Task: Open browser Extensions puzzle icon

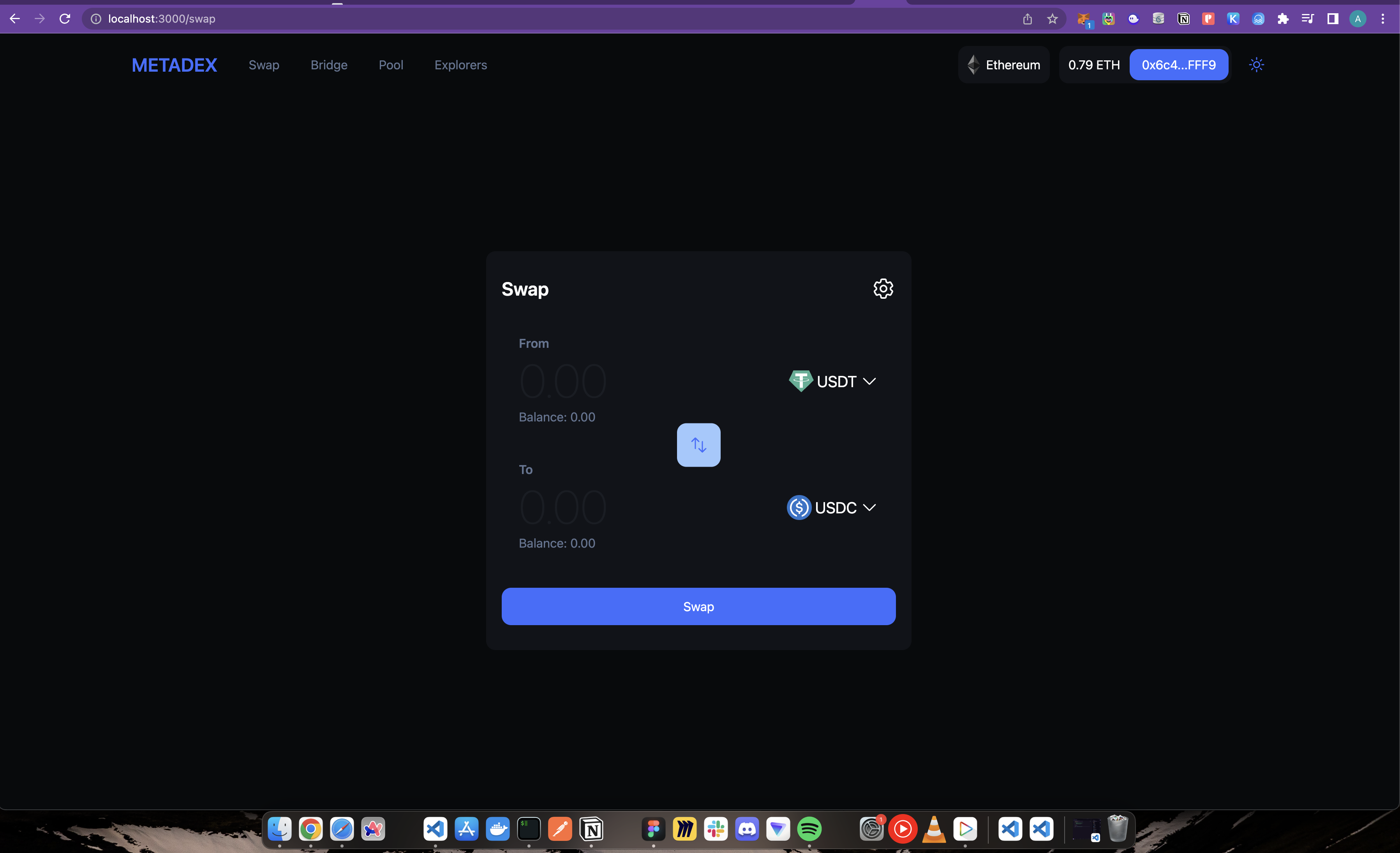Action: [x=1282, y=19]
